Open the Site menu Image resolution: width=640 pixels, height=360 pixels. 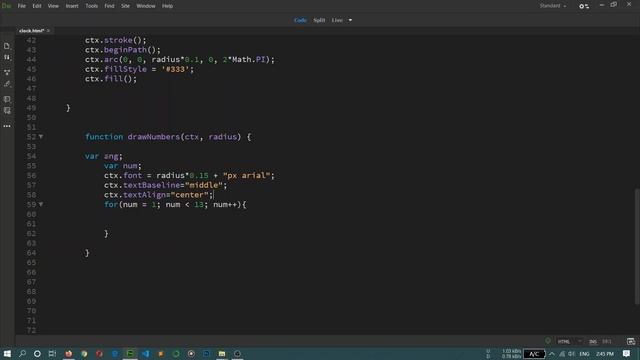(x=125, y=6)
